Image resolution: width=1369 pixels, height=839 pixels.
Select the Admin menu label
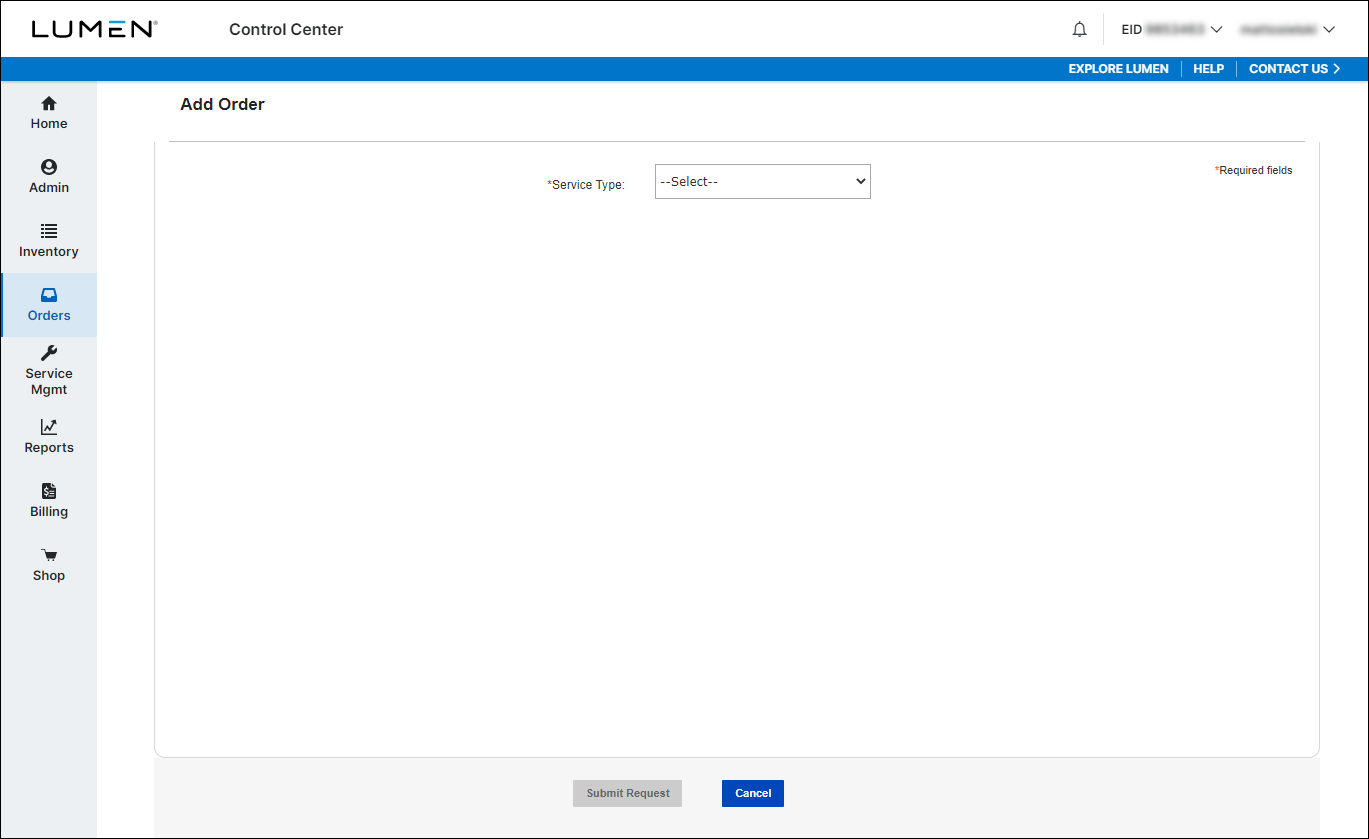[x=49, y=188]
